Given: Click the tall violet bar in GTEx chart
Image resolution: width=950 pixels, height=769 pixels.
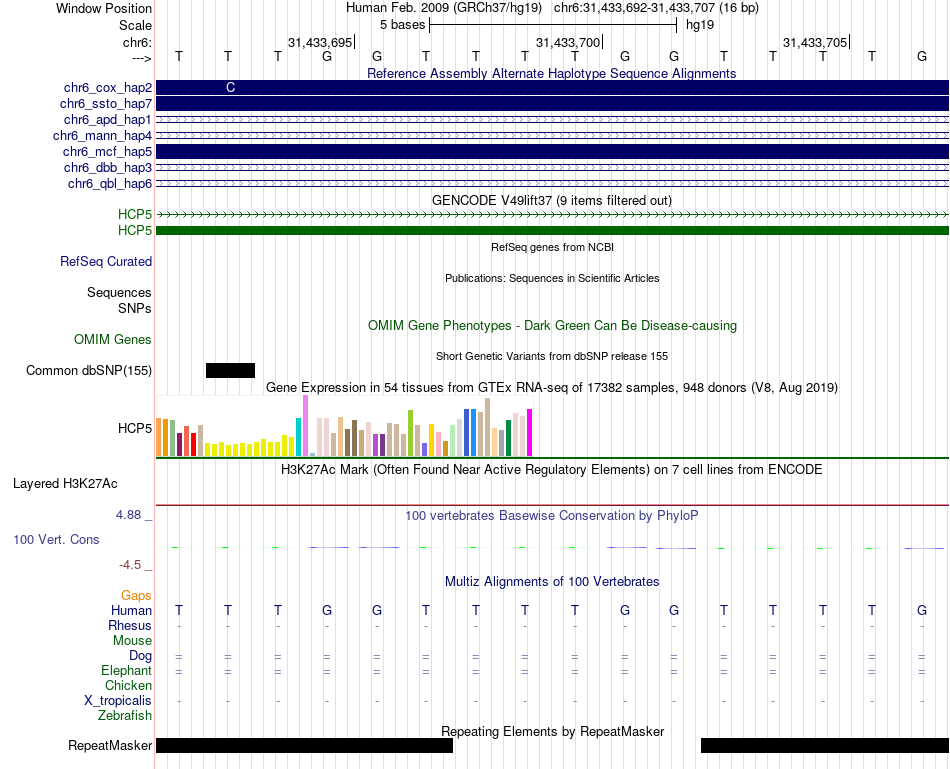Looking at the screenshot, I should 305,425.
